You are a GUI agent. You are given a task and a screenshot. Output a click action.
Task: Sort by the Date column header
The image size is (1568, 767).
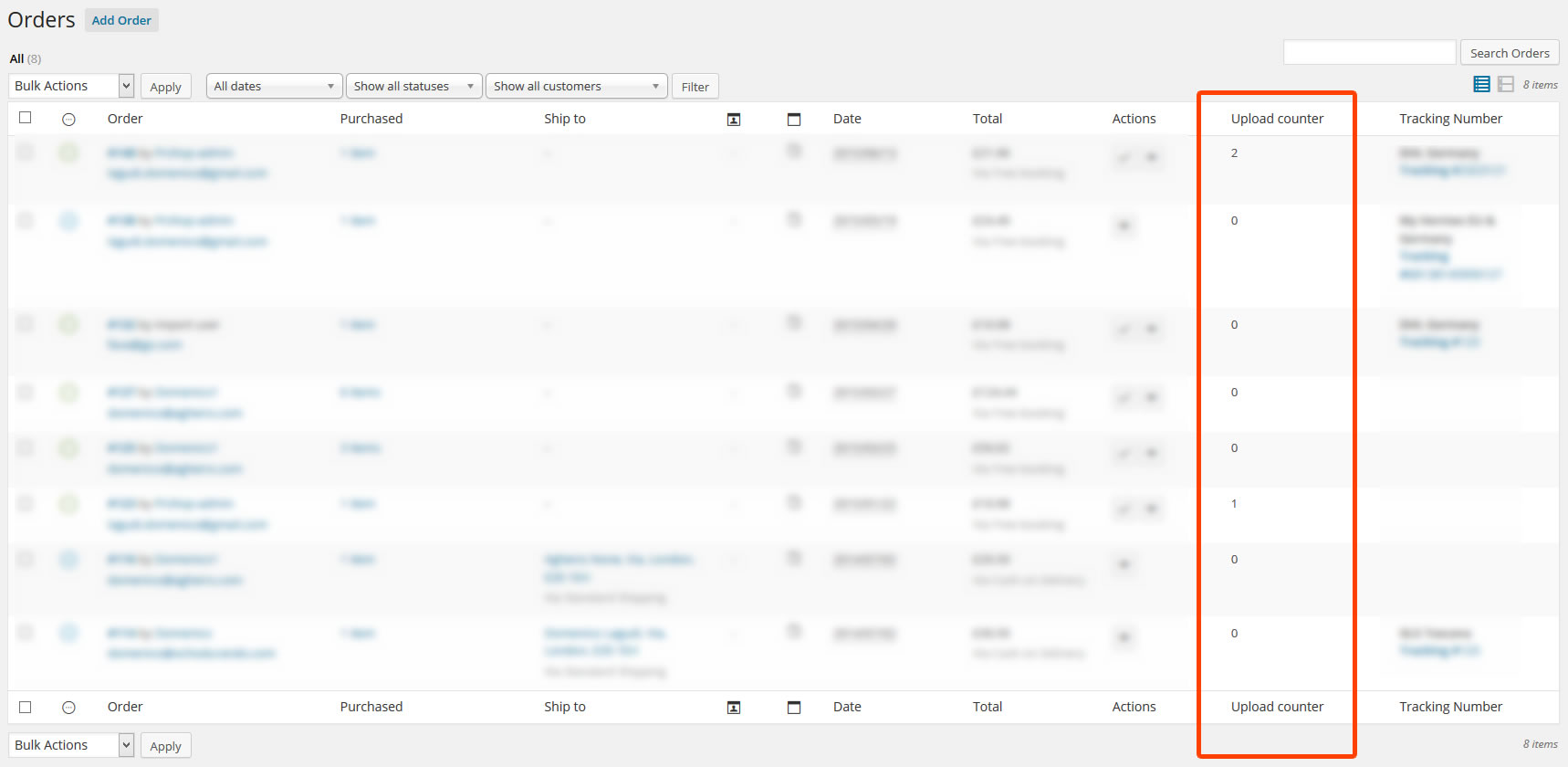847,119
